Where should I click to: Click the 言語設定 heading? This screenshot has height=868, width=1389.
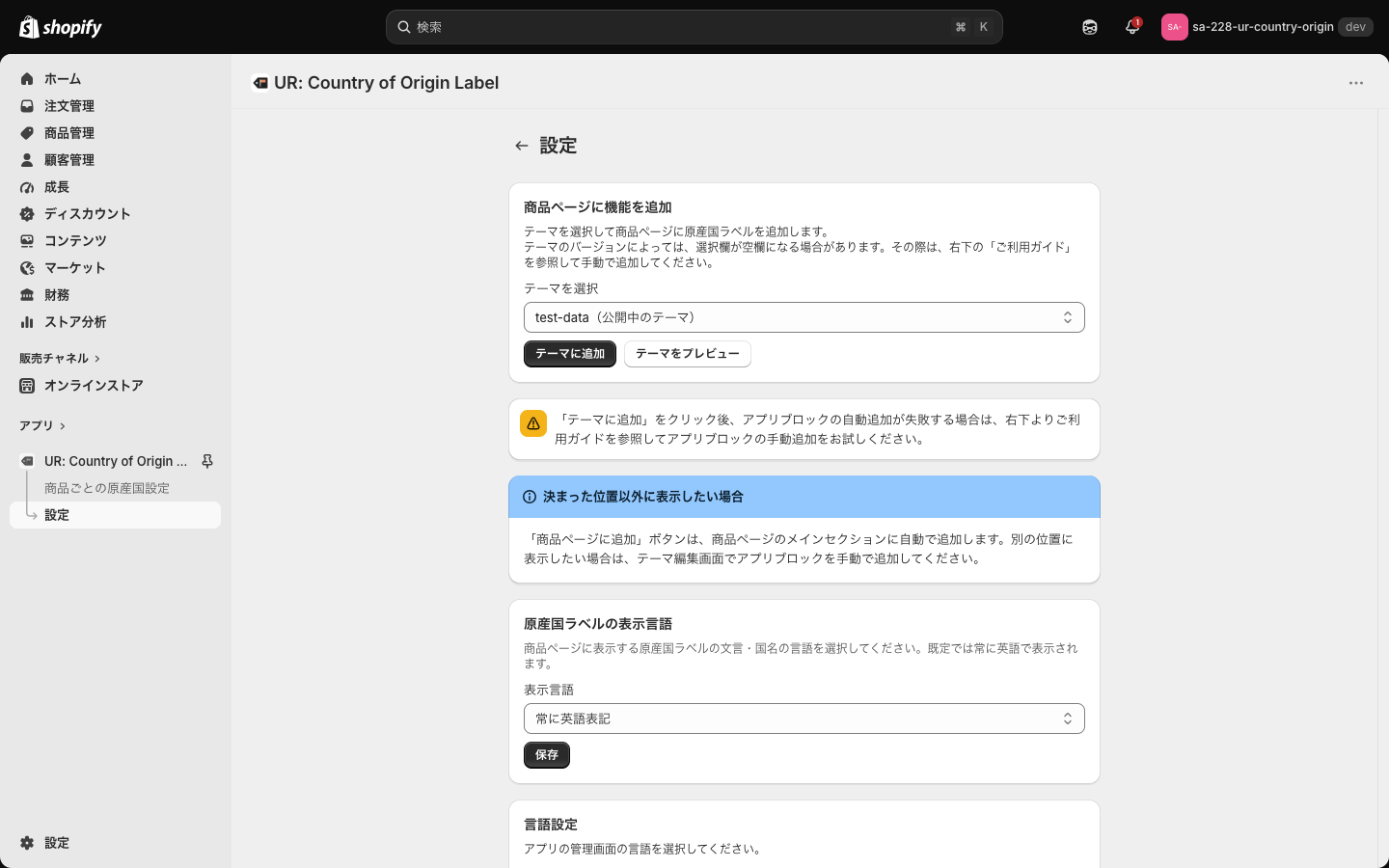pos(551,825)
